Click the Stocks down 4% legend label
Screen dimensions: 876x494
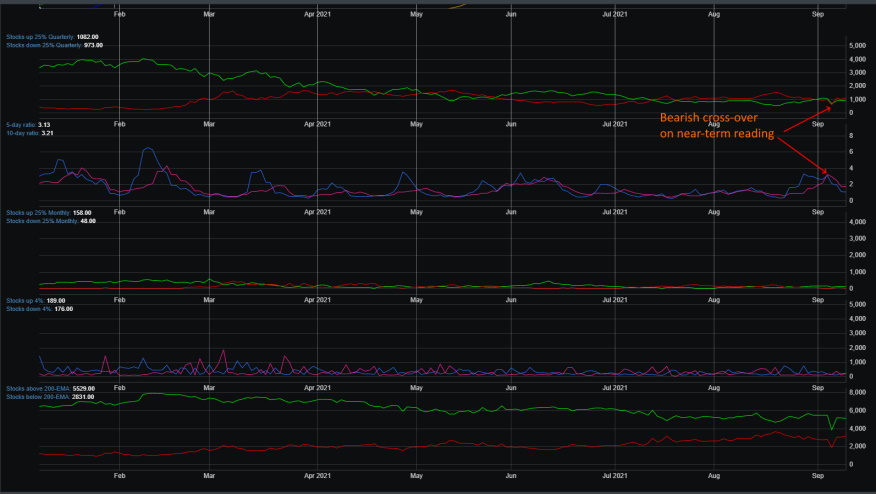(39, 309)
